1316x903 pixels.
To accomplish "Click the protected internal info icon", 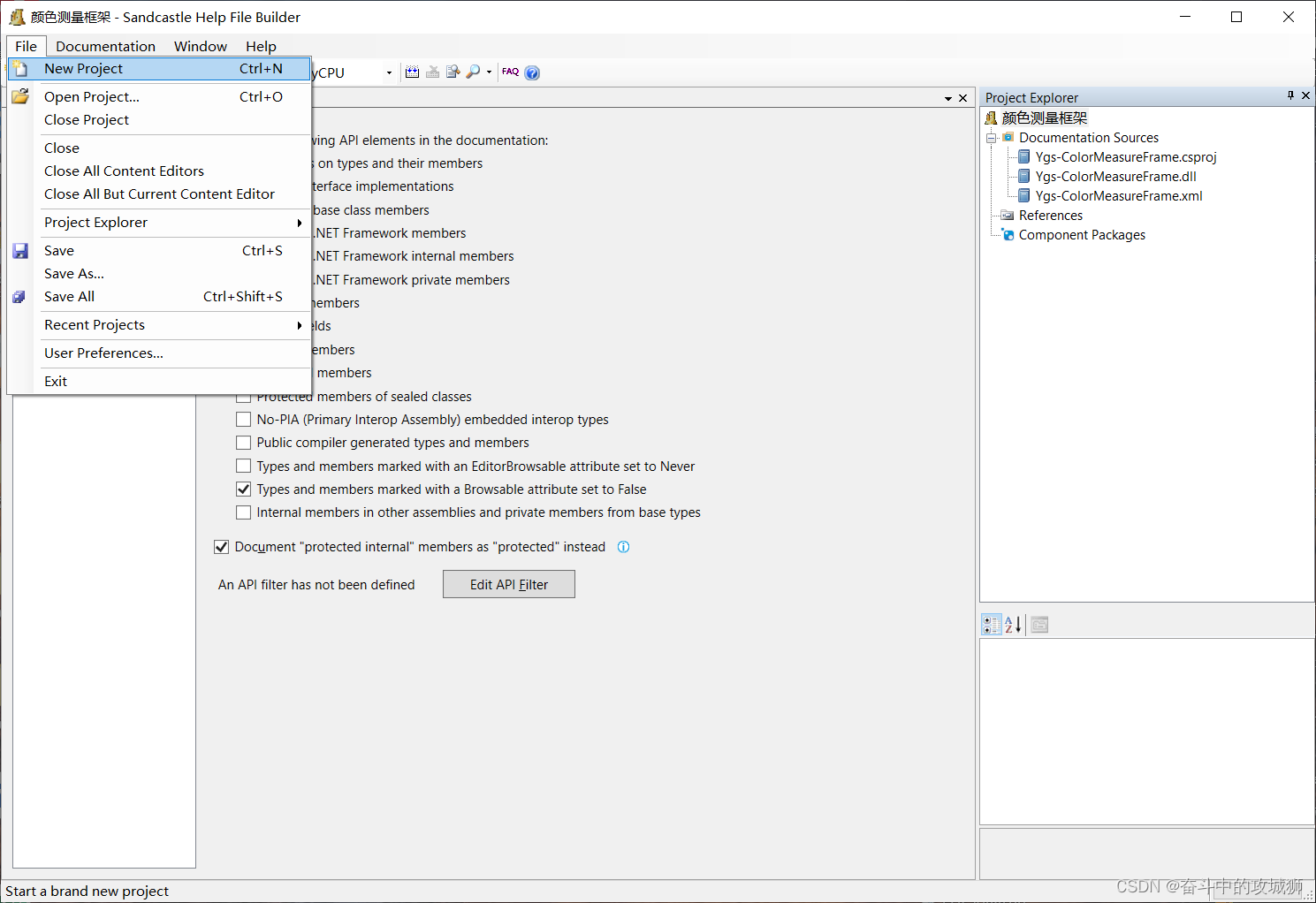I will click(623, 547).
